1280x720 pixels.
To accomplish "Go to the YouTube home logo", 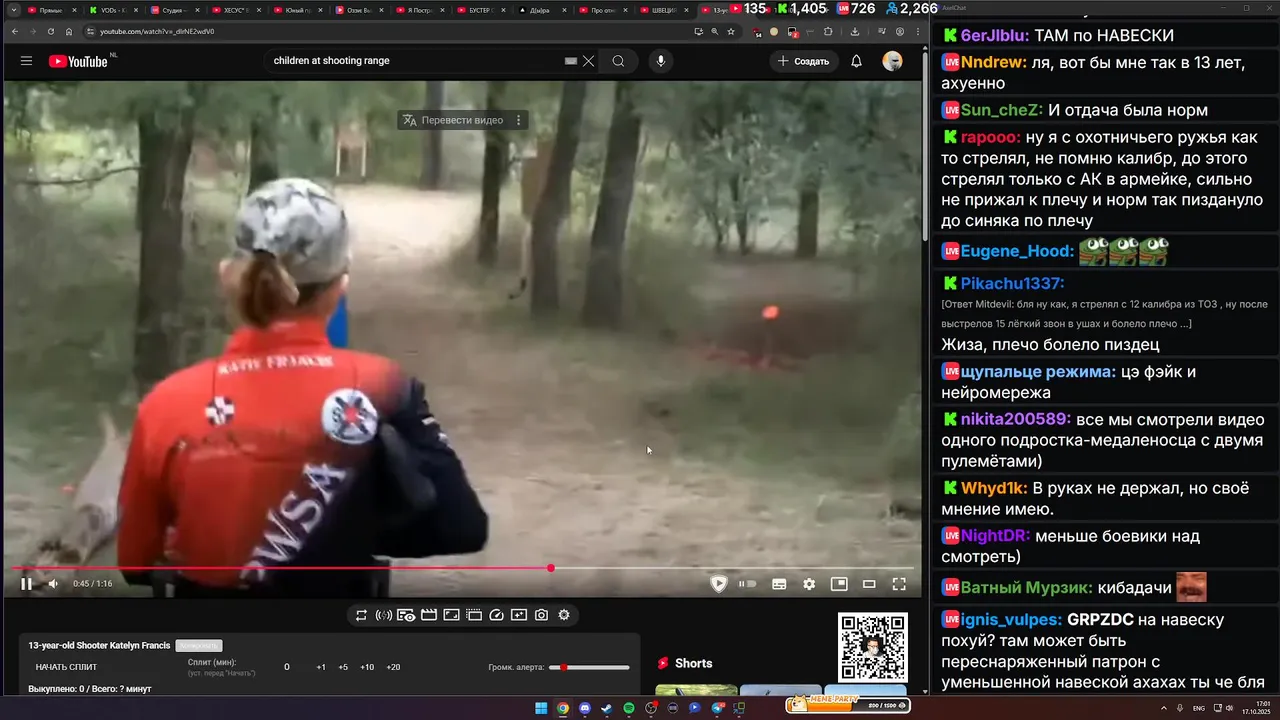I will click(78, 61).
